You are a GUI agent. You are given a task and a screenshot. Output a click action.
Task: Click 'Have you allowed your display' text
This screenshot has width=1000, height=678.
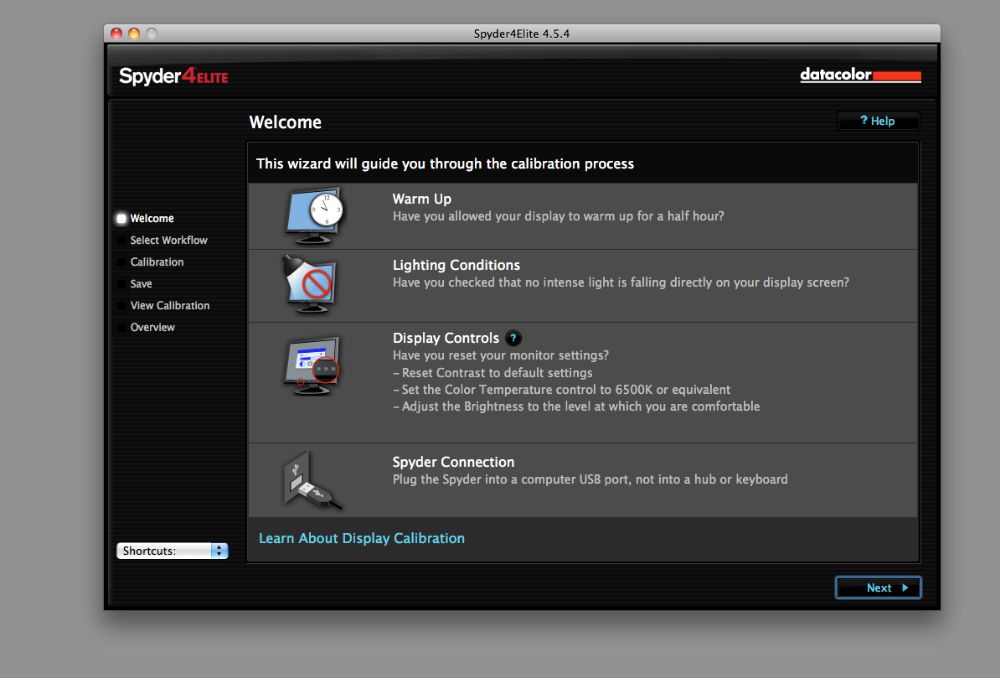coord(558,216)
